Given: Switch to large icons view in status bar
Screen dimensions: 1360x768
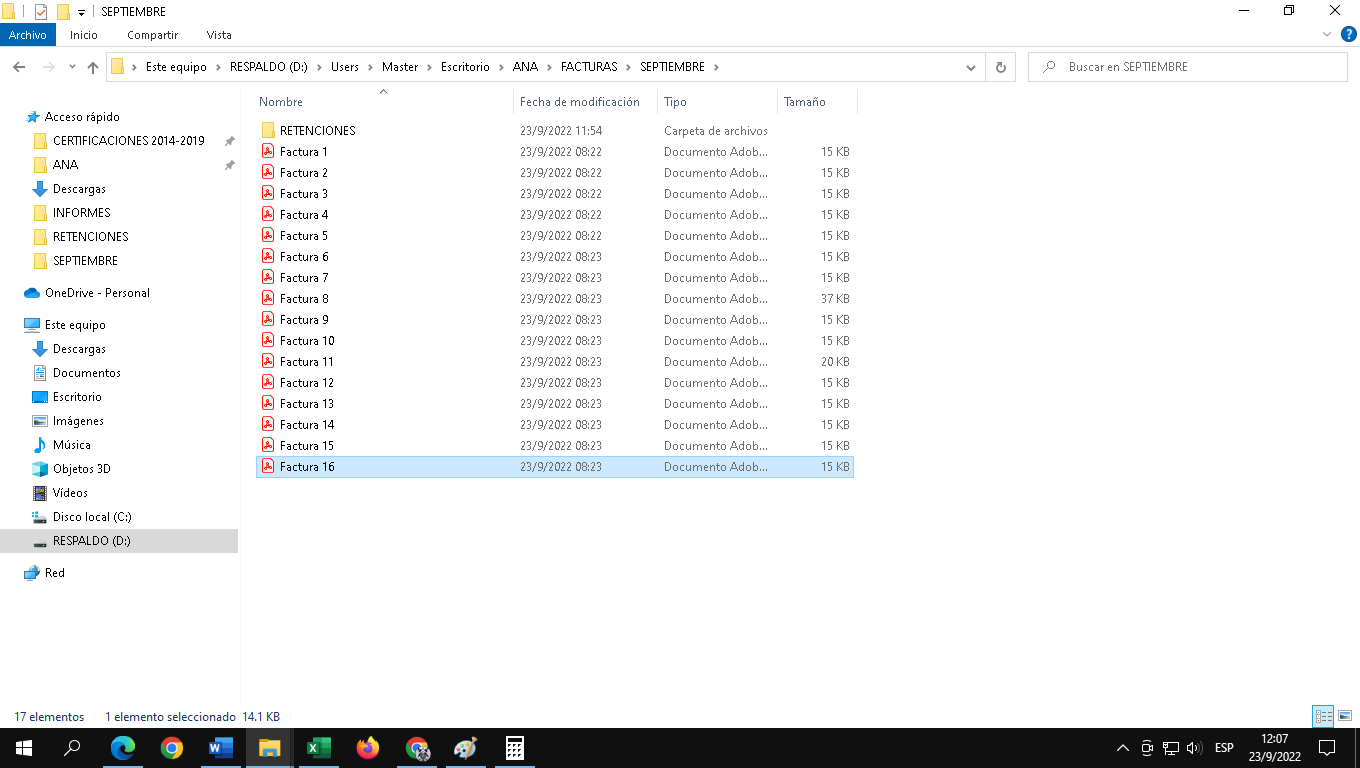Looking at the screenshot, I should 1344,716.
